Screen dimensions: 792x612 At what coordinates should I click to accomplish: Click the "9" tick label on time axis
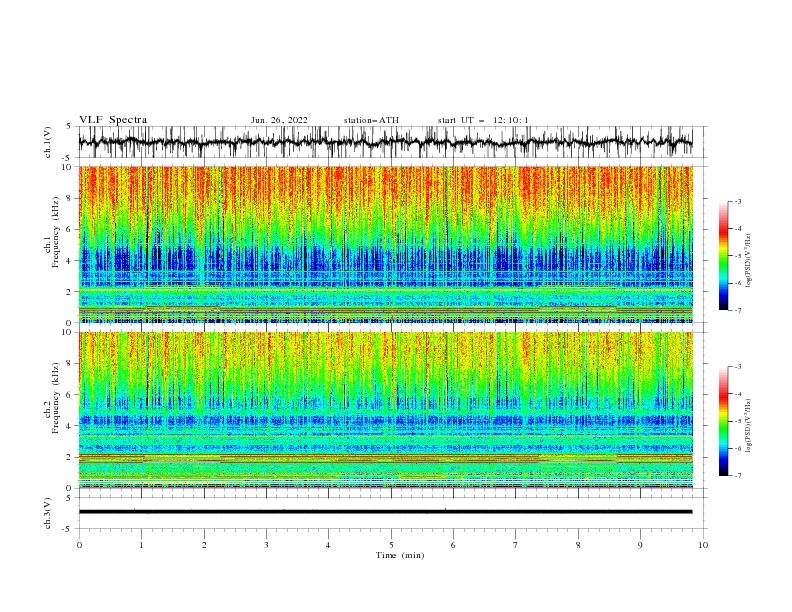coord(640,545)
